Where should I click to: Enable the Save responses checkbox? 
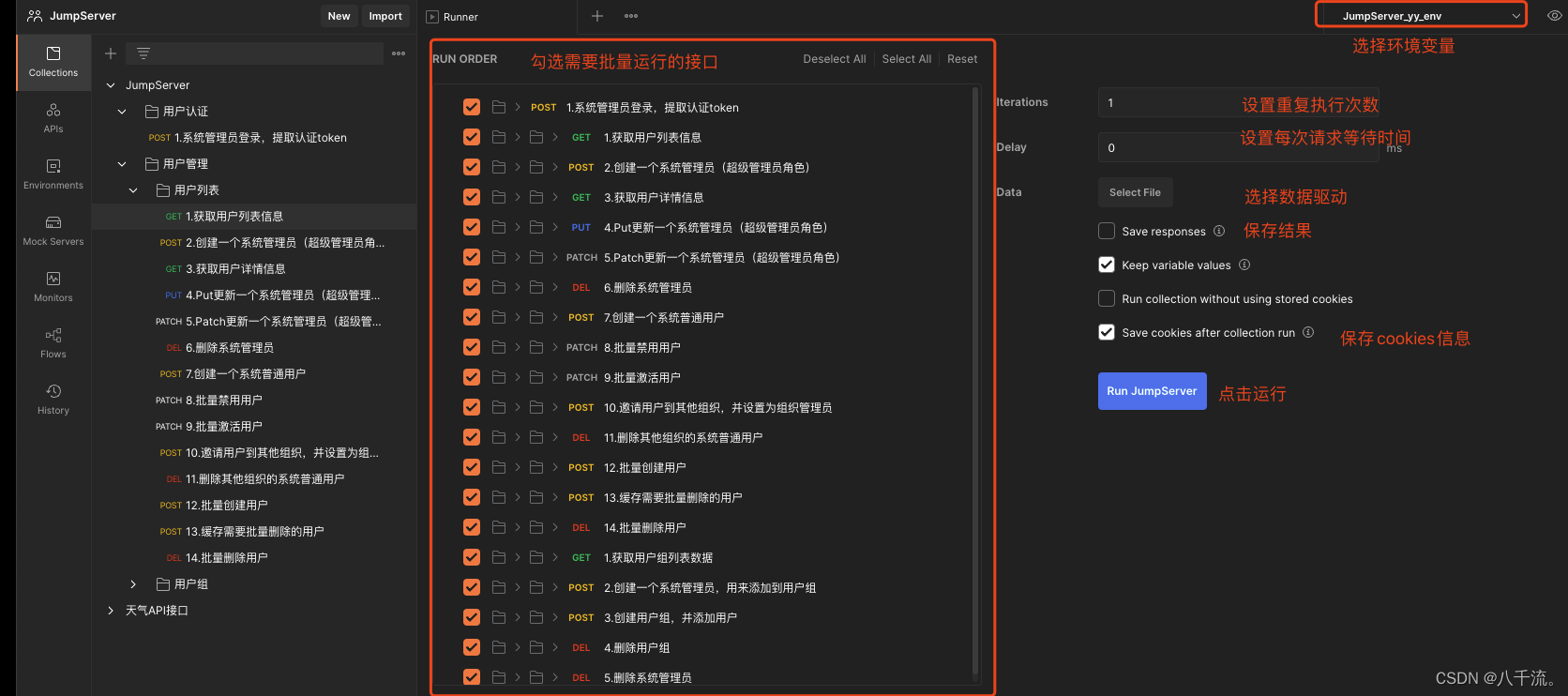(x=1107, y=231)
